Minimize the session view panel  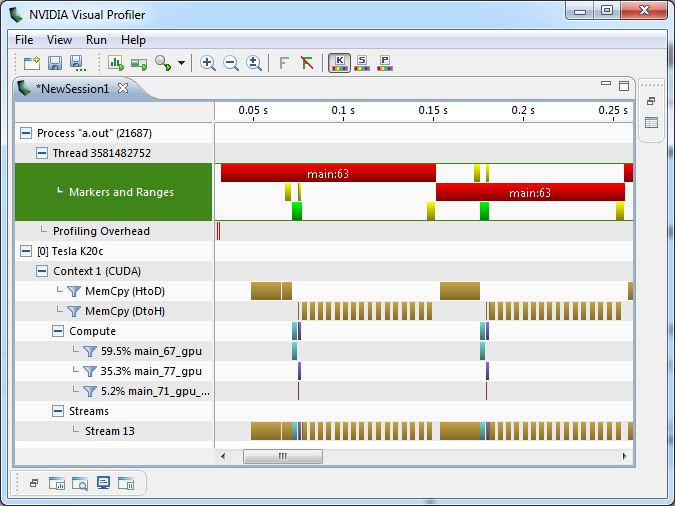click(606, 83)
